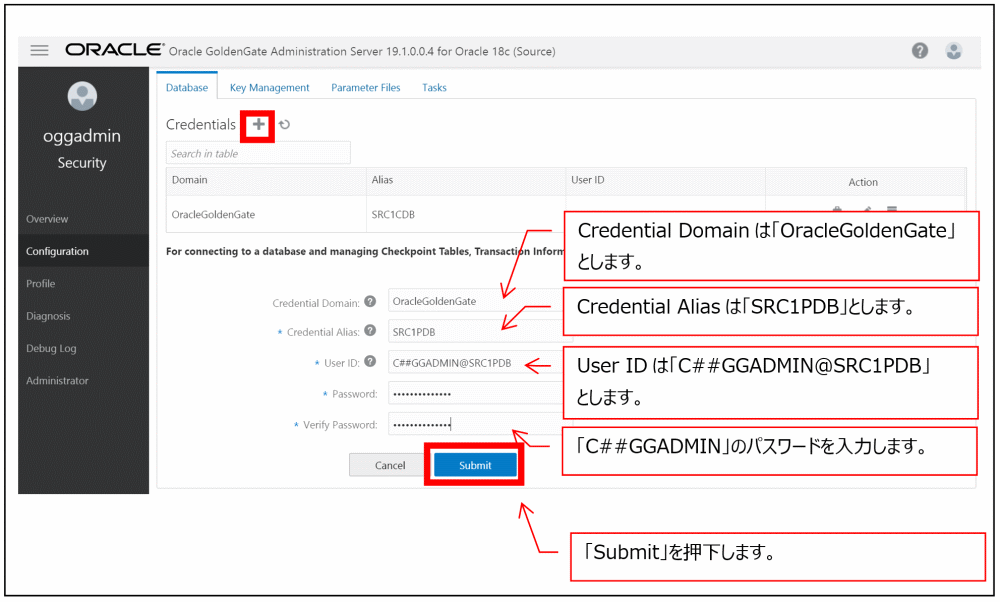Show help for Credential Domain field
Viewport: 1000px width, 602px height.
tap(370, 302)
